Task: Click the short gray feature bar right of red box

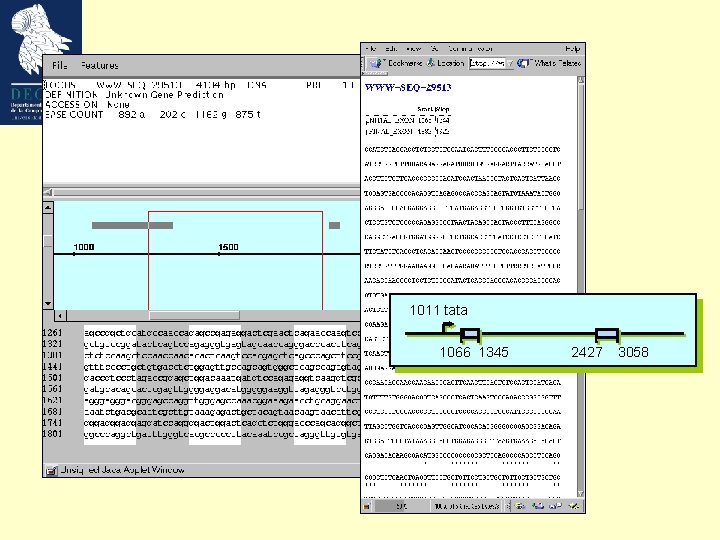Action: pos(334,225)
